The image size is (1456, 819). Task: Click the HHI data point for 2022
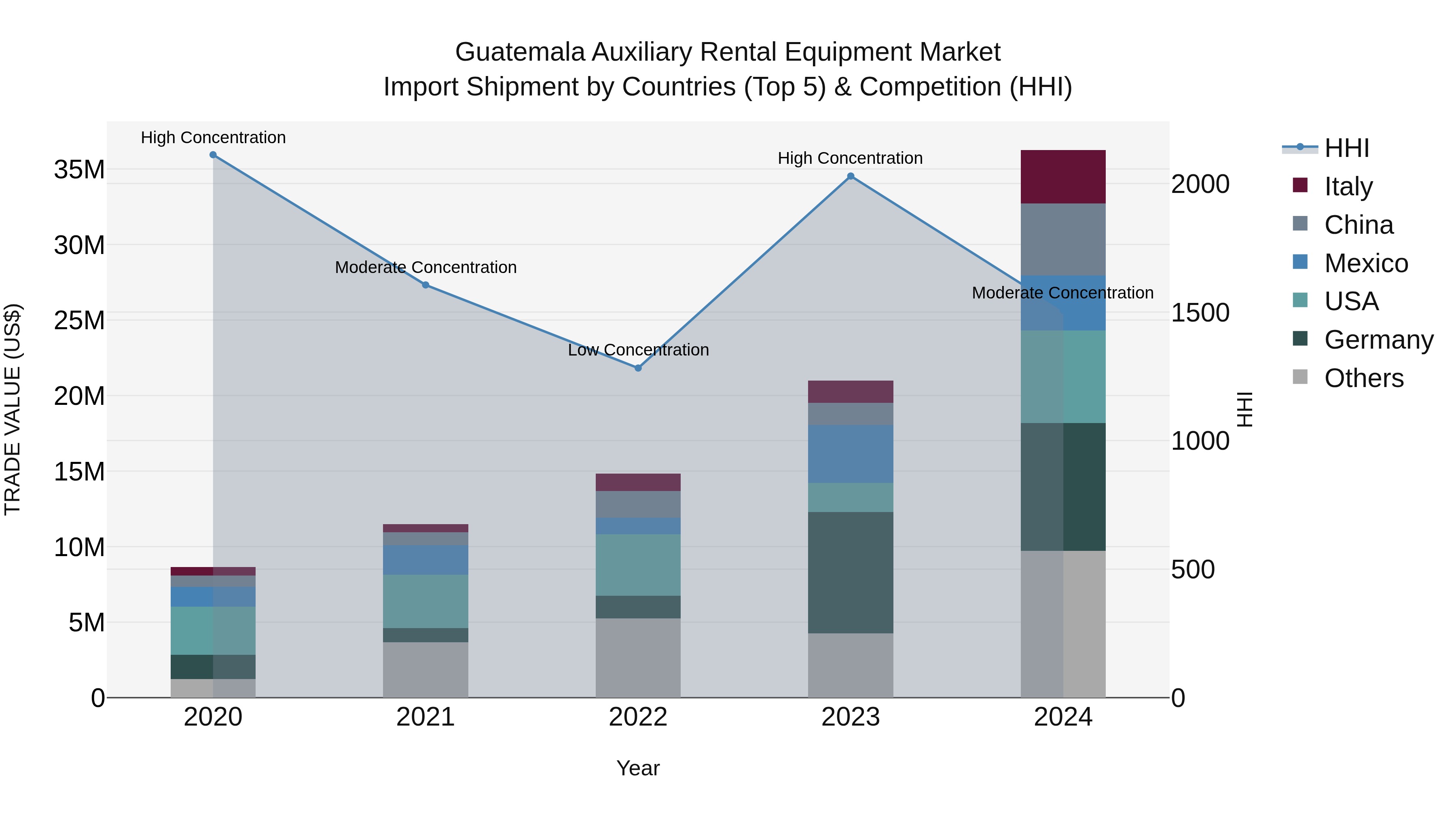[638, 368]
